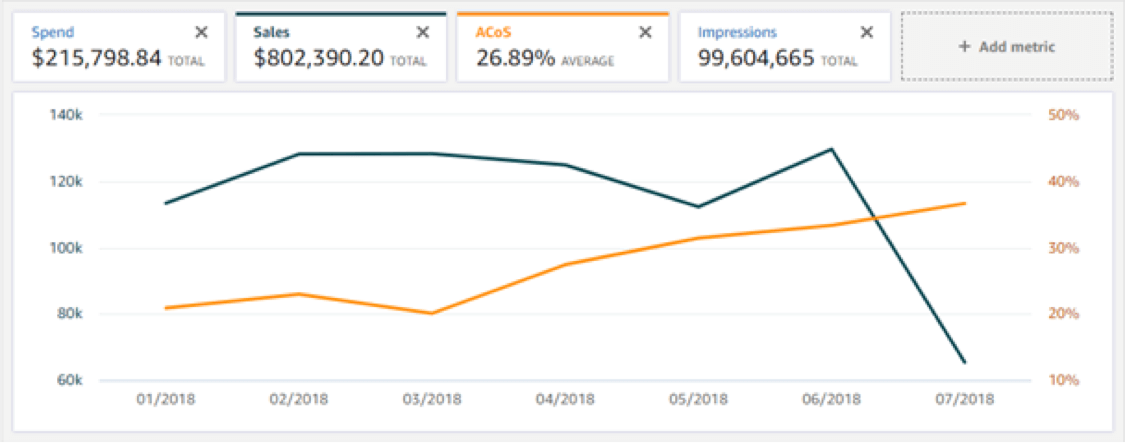Click the 02/2018 axis label

click(298, 400)
